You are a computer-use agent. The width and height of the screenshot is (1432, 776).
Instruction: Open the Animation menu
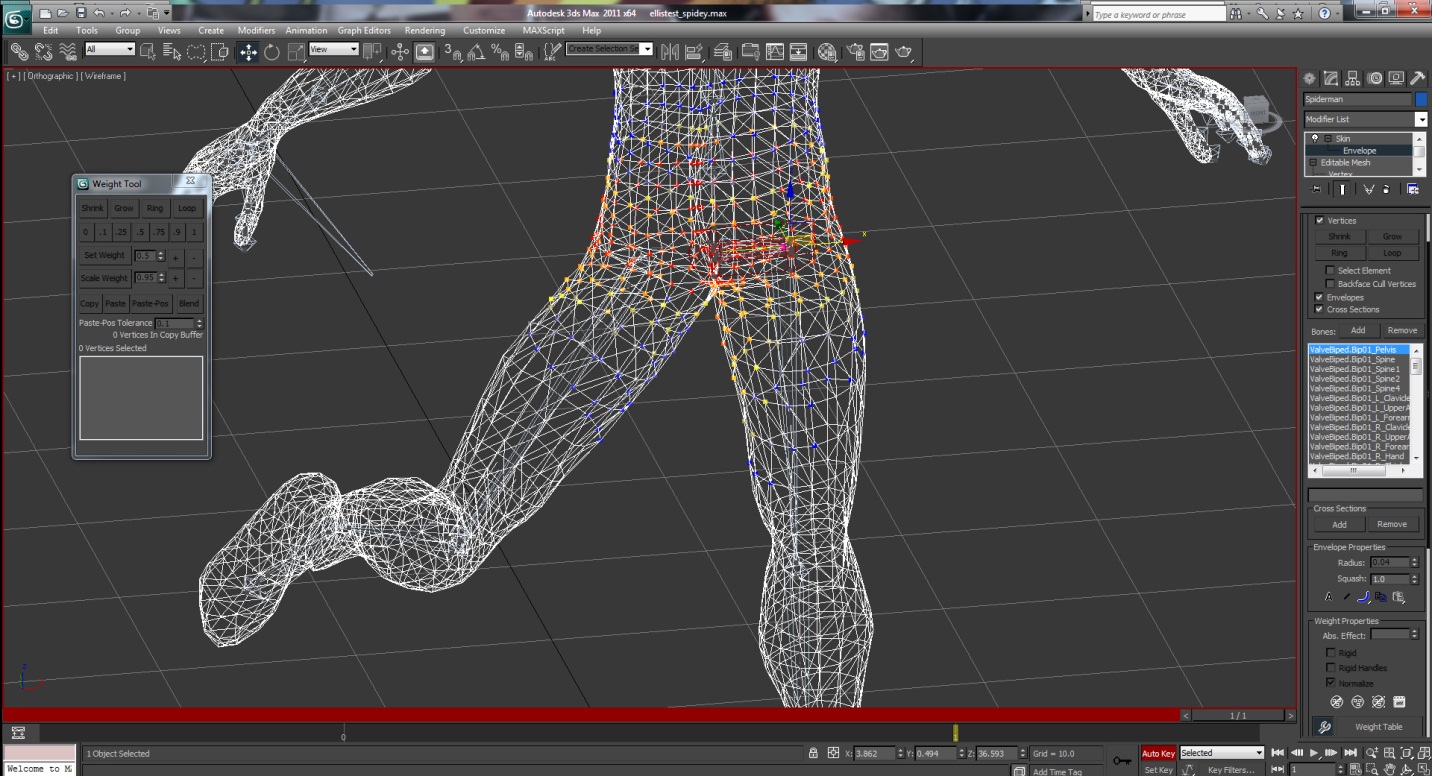coord(306,31)
